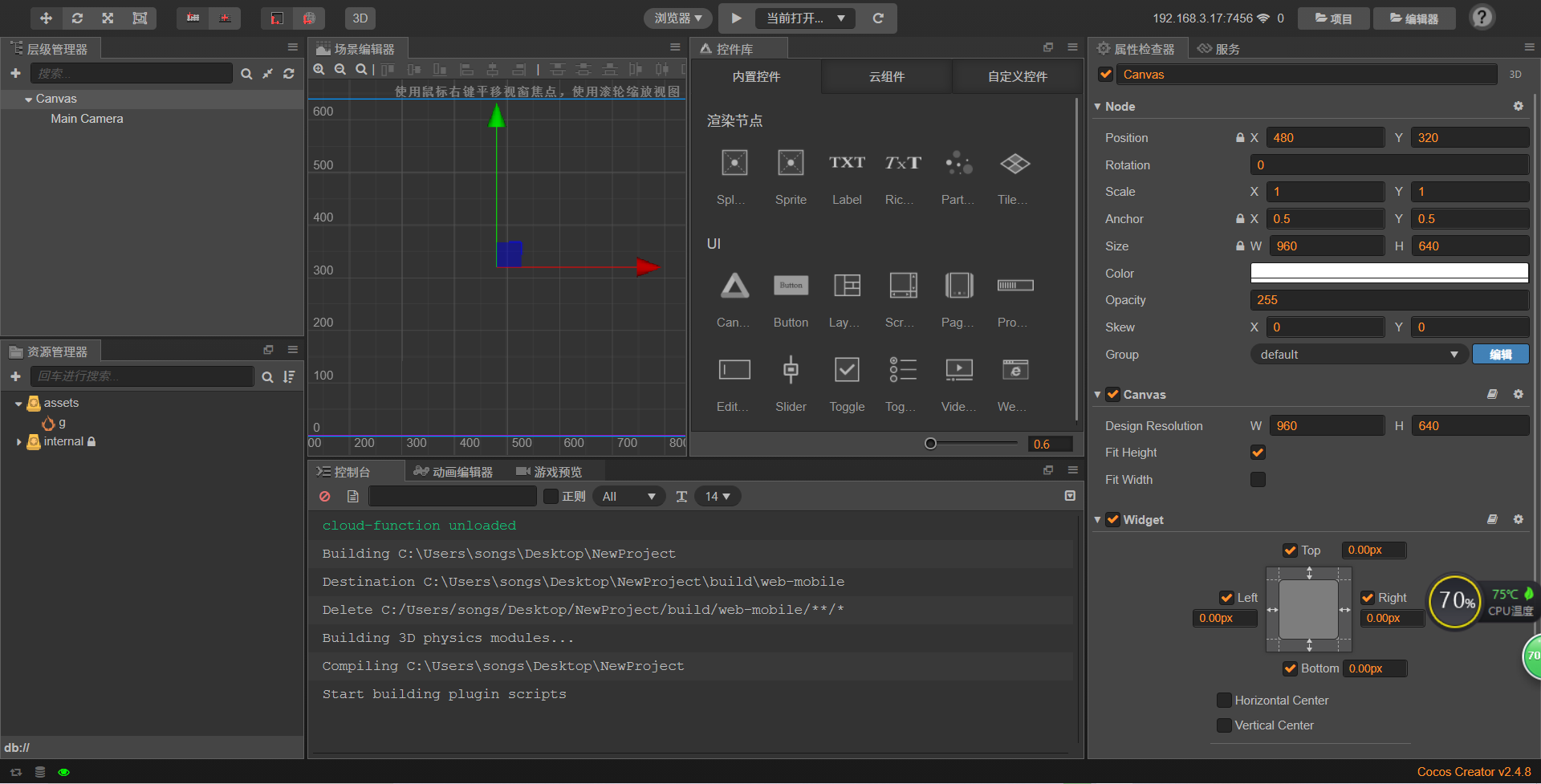The height and width of the screenshot is (784, 1541).
Task: Clear the console log
Action: 325,497
